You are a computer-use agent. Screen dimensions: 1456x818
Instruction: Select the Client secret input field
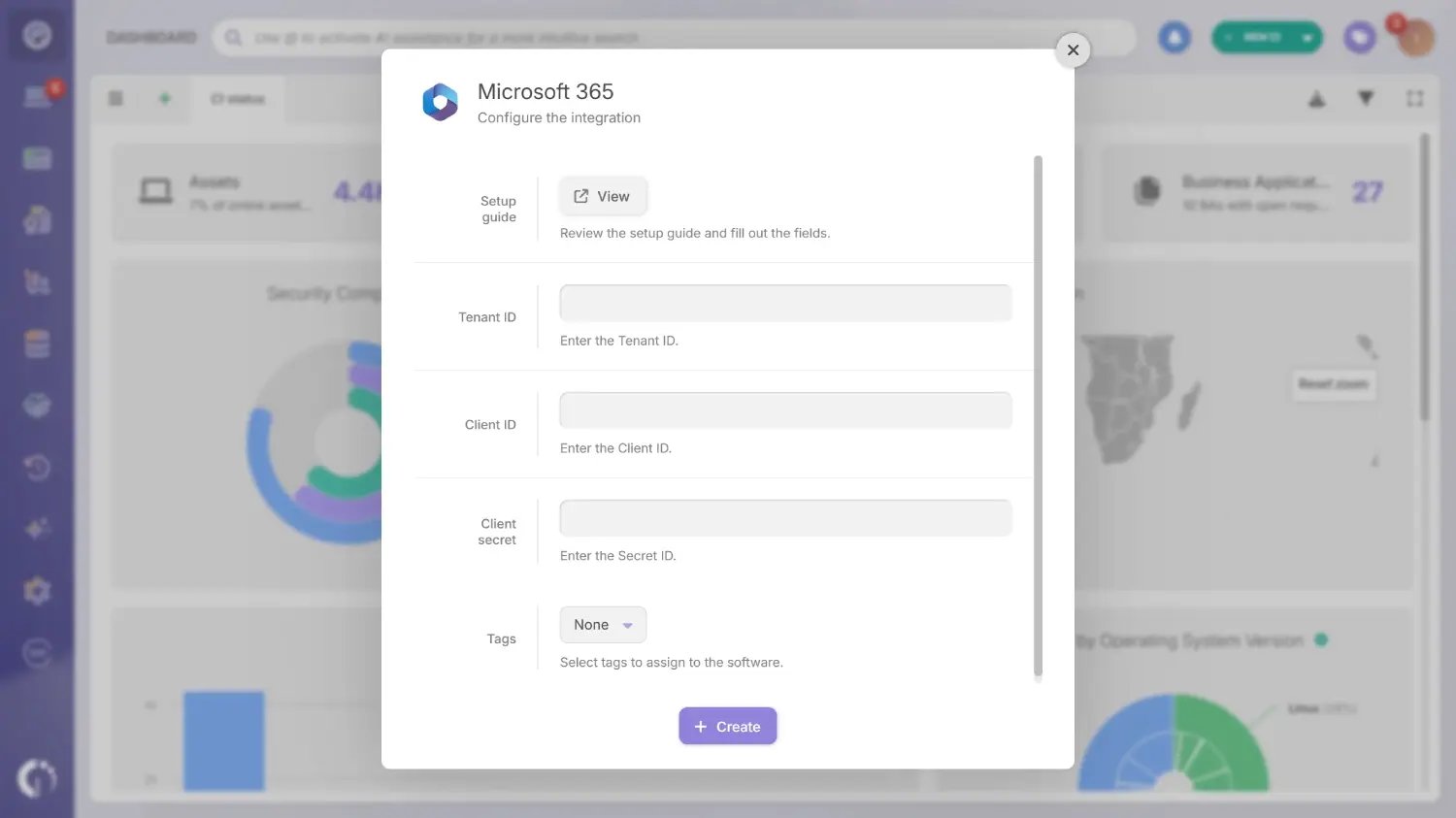(x=785, y=518)
